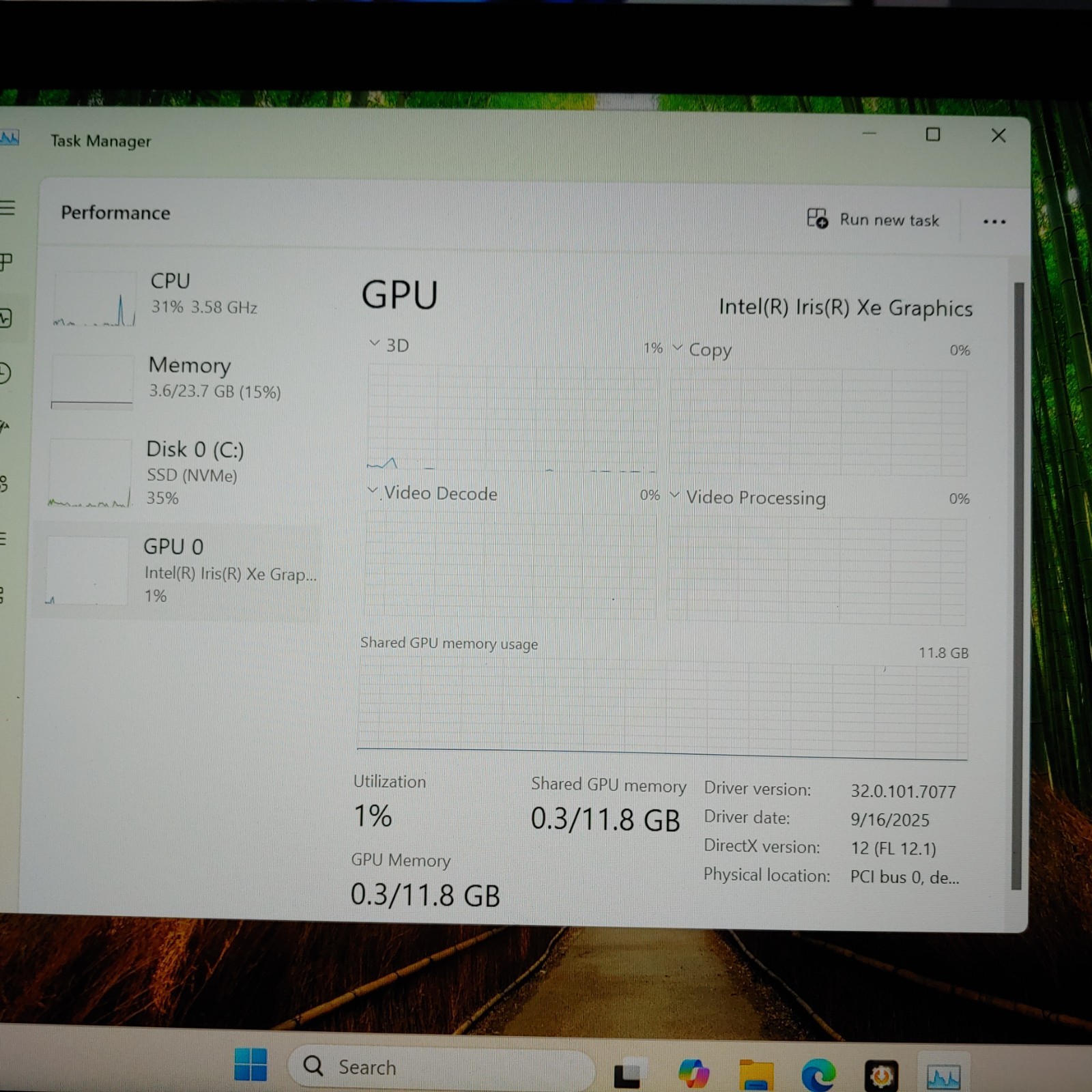Viewport: 1092px width, 1092px height.
Task: Open the Users icon in sidebar
Action: [x=4, y=484]
